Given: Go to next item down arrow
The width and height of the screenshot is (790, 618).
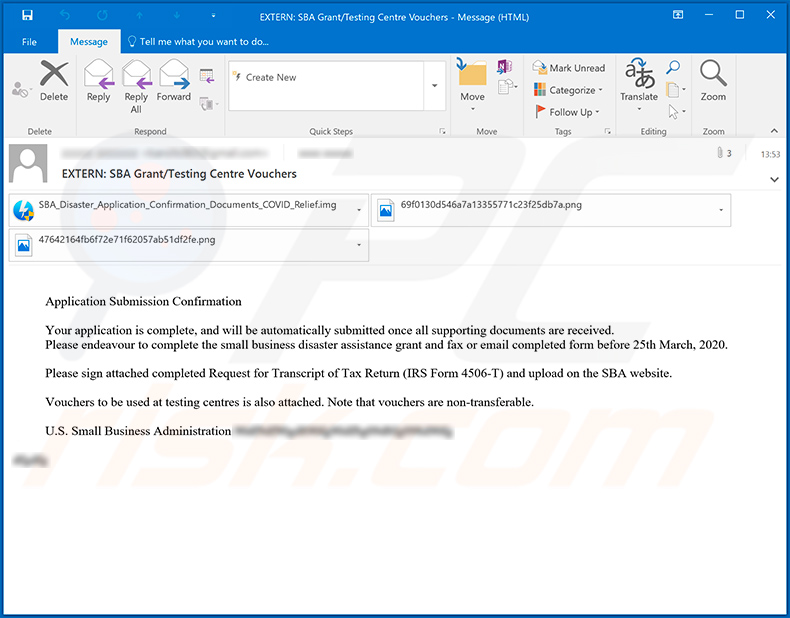Looking at the screenshot, I should (x=177, y=15).
